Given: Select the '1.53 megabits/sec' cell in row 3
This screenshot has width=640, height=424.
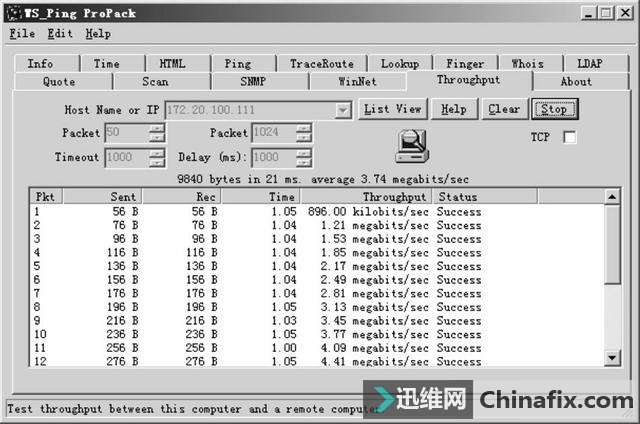Looking at the screenshot, I should point(375,239).
